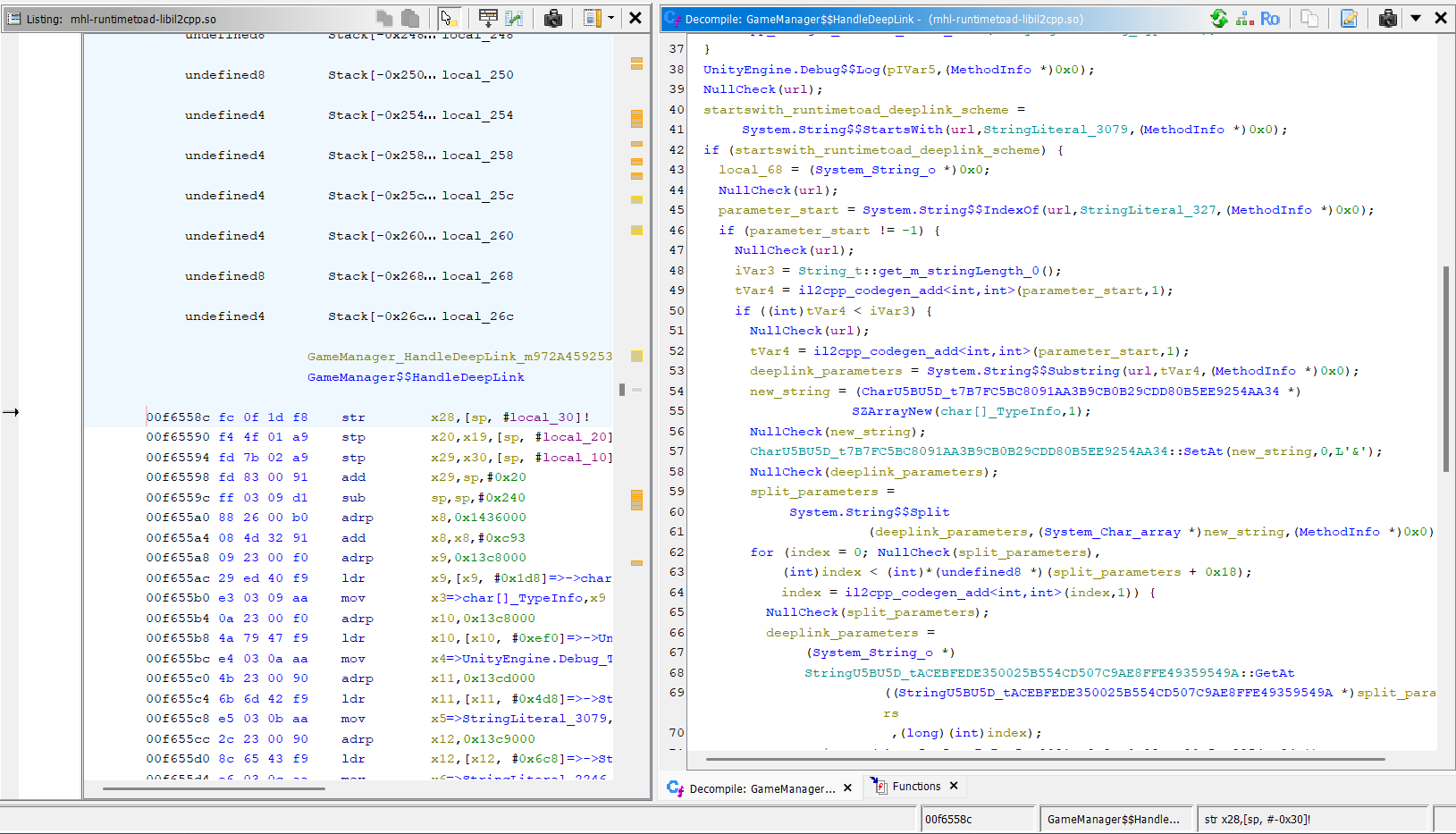Click the Functions tab icon
Image resolution: width=1456 pixels, height=834 pixels.
coord(879,787)
